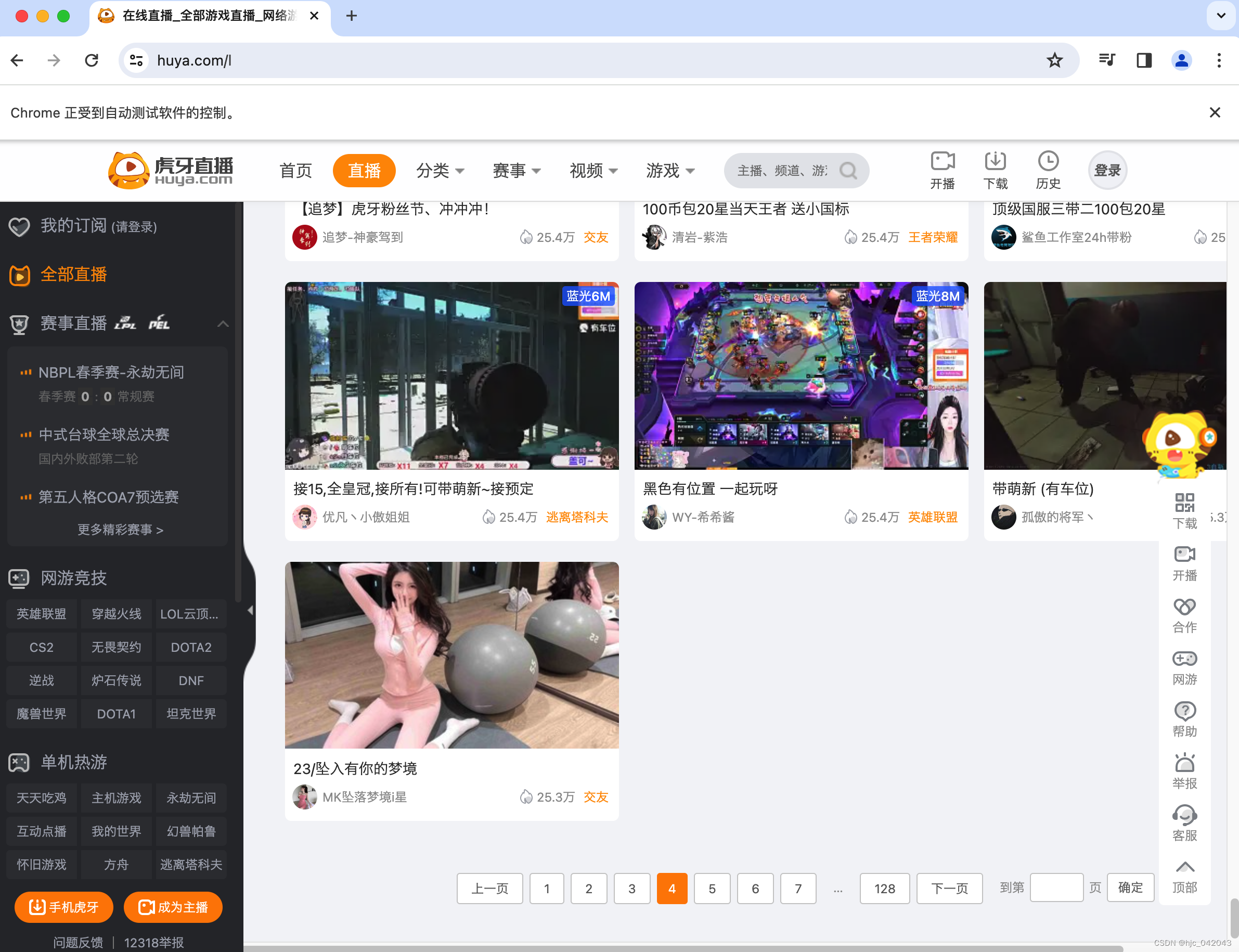
Task: Select 全部直播 in left sidebar
Action: click(x=74, y=275)
